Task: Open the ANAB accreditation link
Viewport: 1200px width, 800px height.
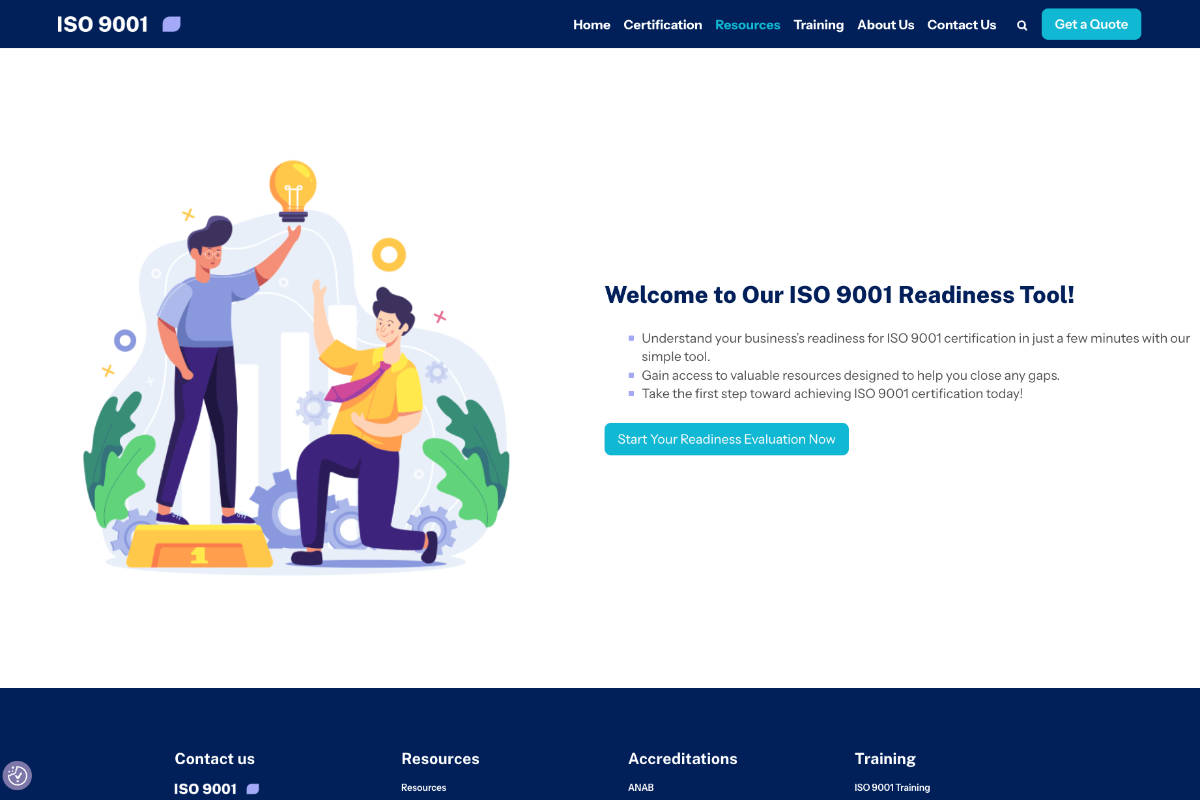Action: (x=640, y=788)
